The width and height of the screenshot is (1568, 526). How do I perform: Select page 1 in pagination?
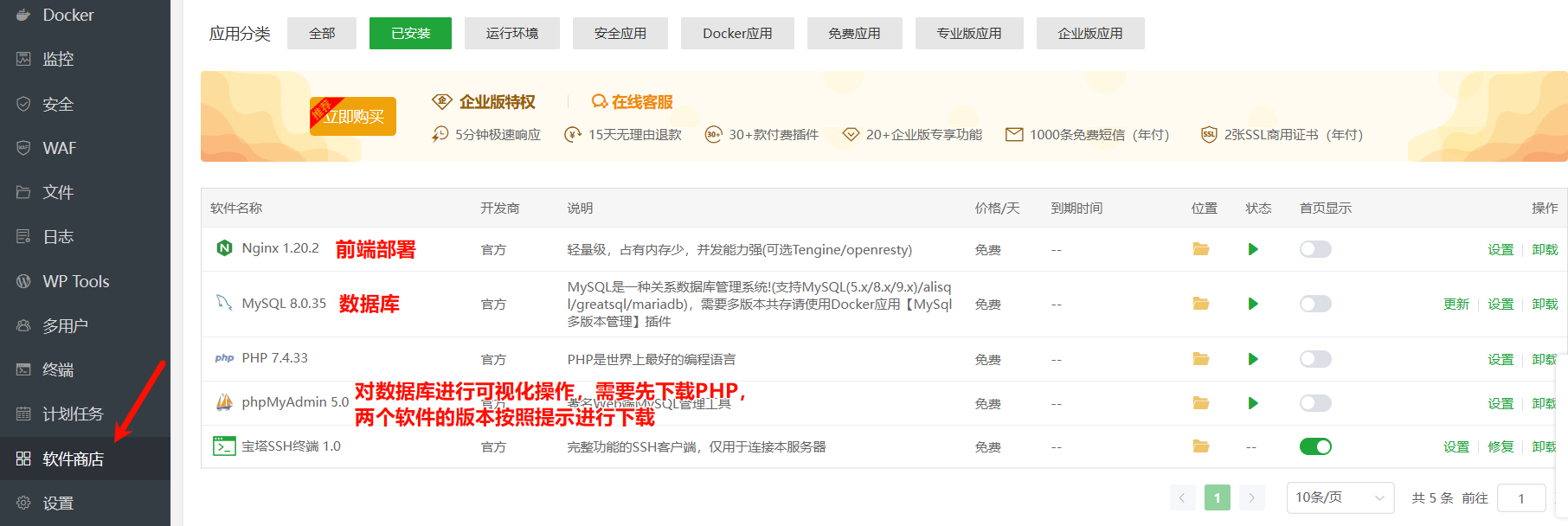click(1217, 497)
